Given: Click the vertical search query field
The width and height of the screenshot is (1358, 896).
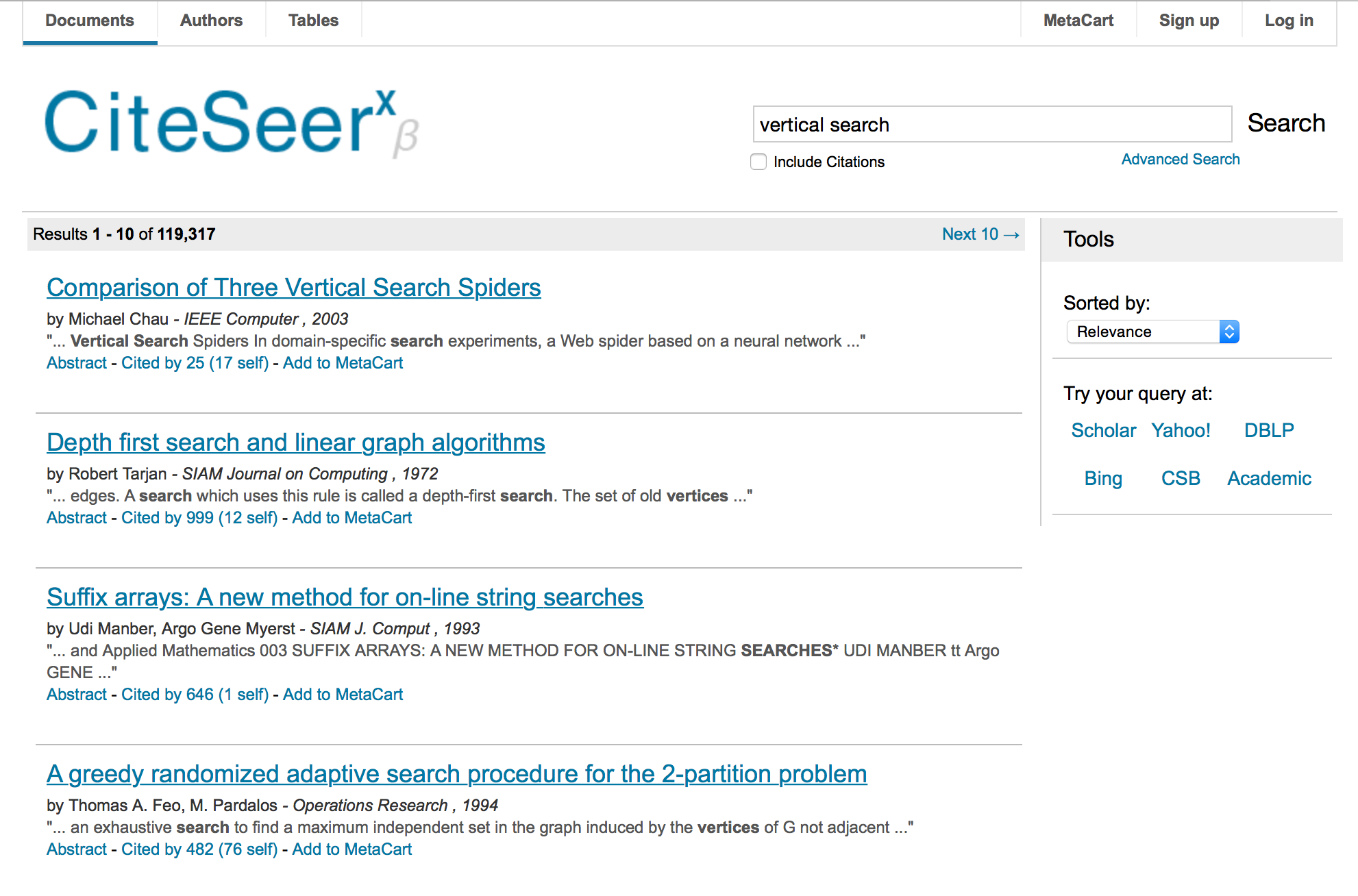Looking at the screenshot, I should click(991, 125).
